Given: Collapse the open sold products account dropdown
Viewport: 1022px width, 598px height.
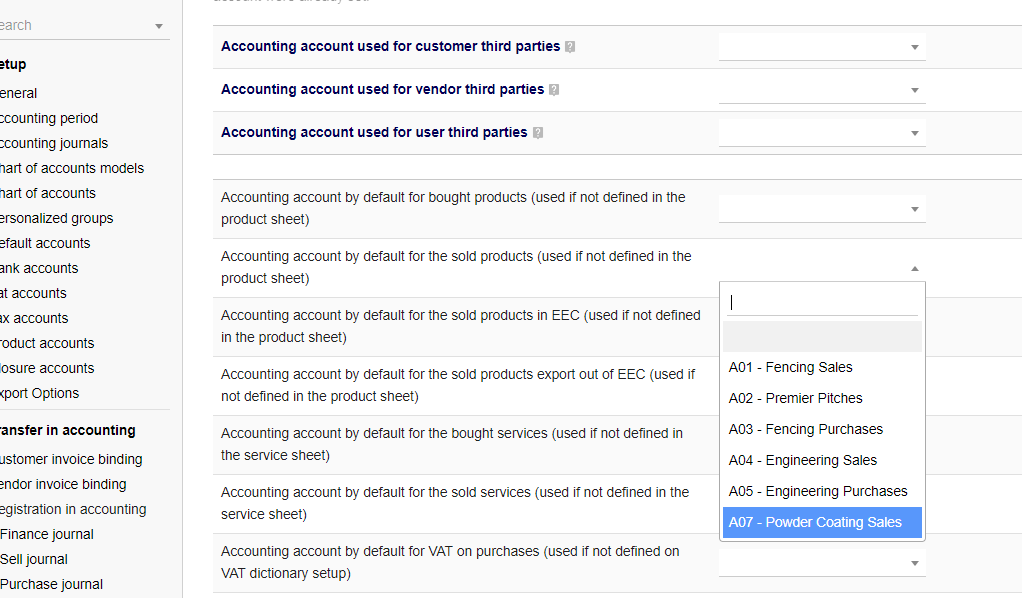Looking at the screenshot, I should point(821,268).
